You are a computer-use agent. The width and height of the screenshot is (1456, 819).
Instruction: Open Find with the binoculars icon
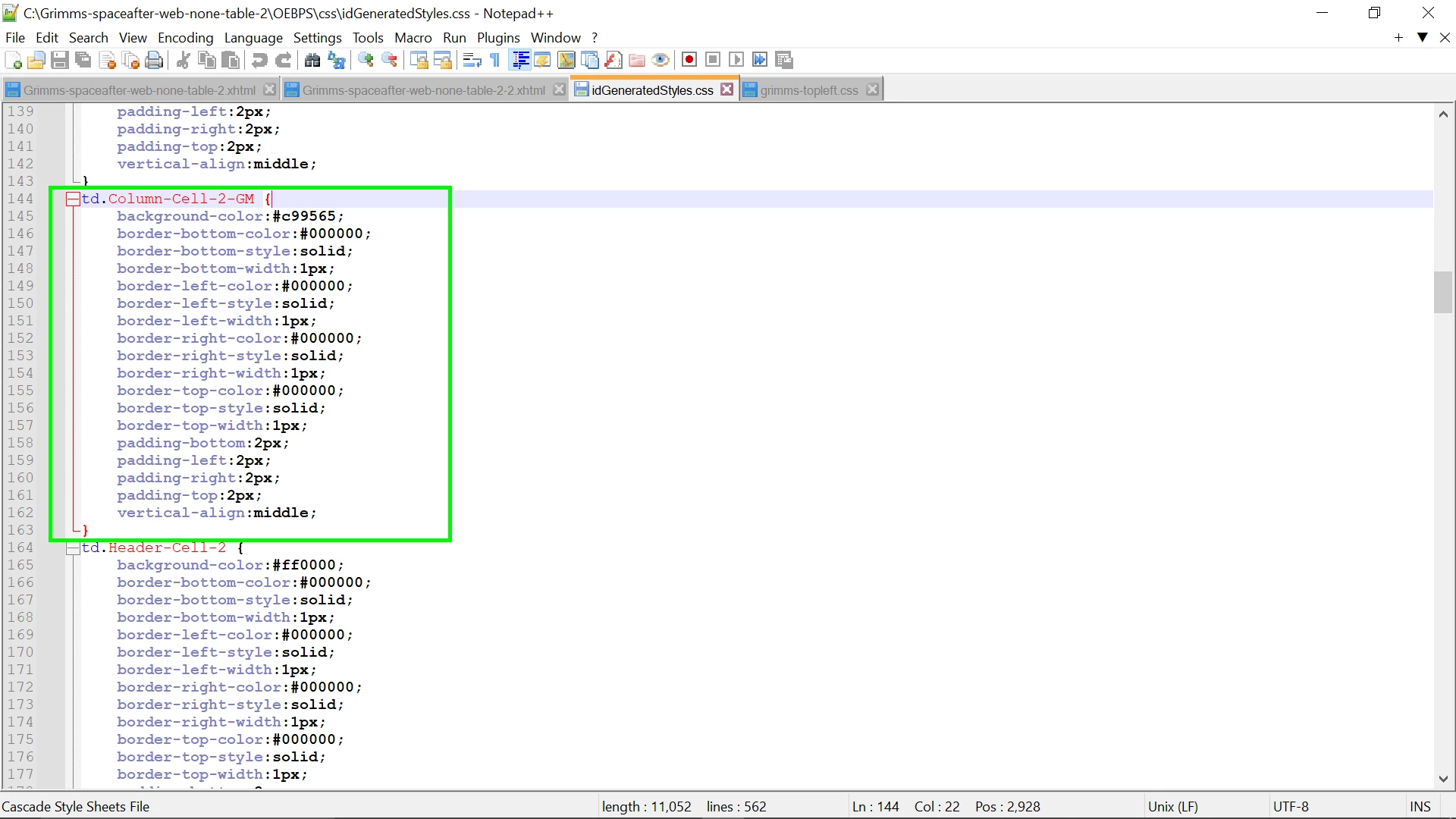pyautogui.click(x=312, y=61)
